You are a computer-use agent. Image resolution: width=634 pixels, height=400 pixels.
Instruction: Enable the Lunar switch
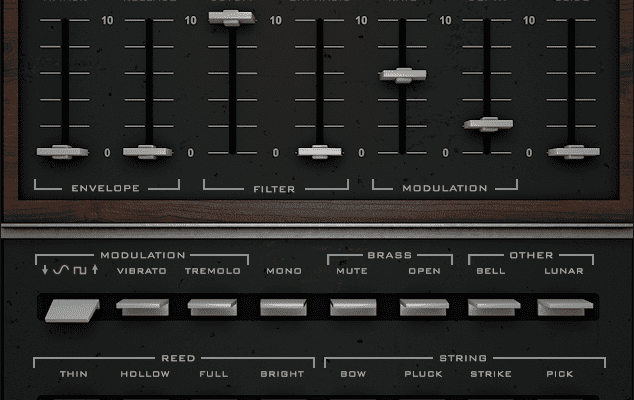pos(562,307)
